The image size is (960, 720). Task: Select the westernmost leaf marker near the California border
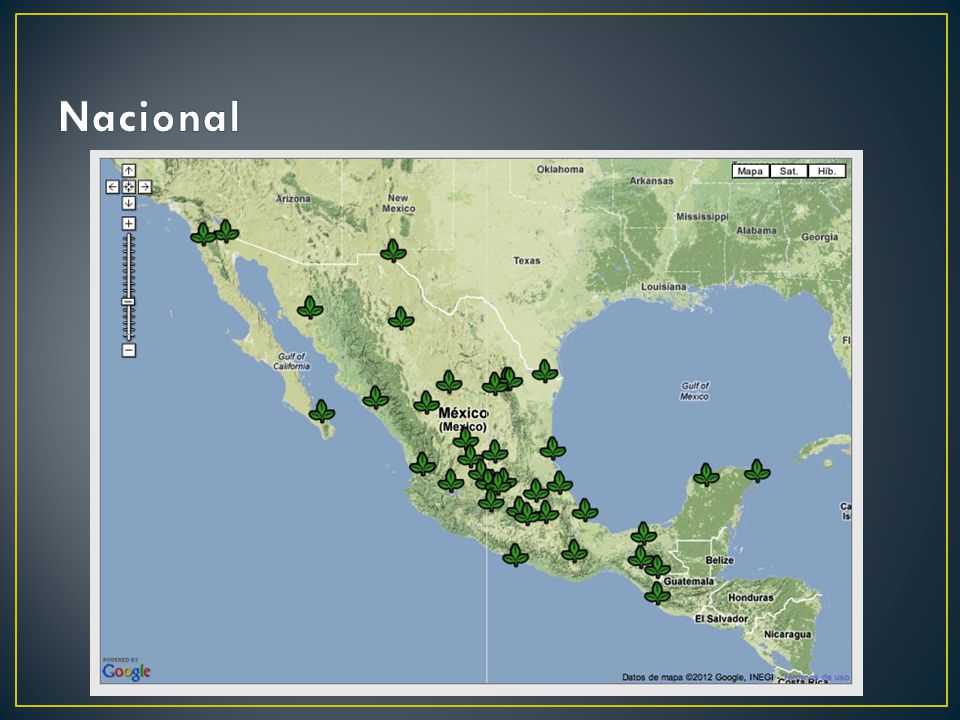pos(203,234)
